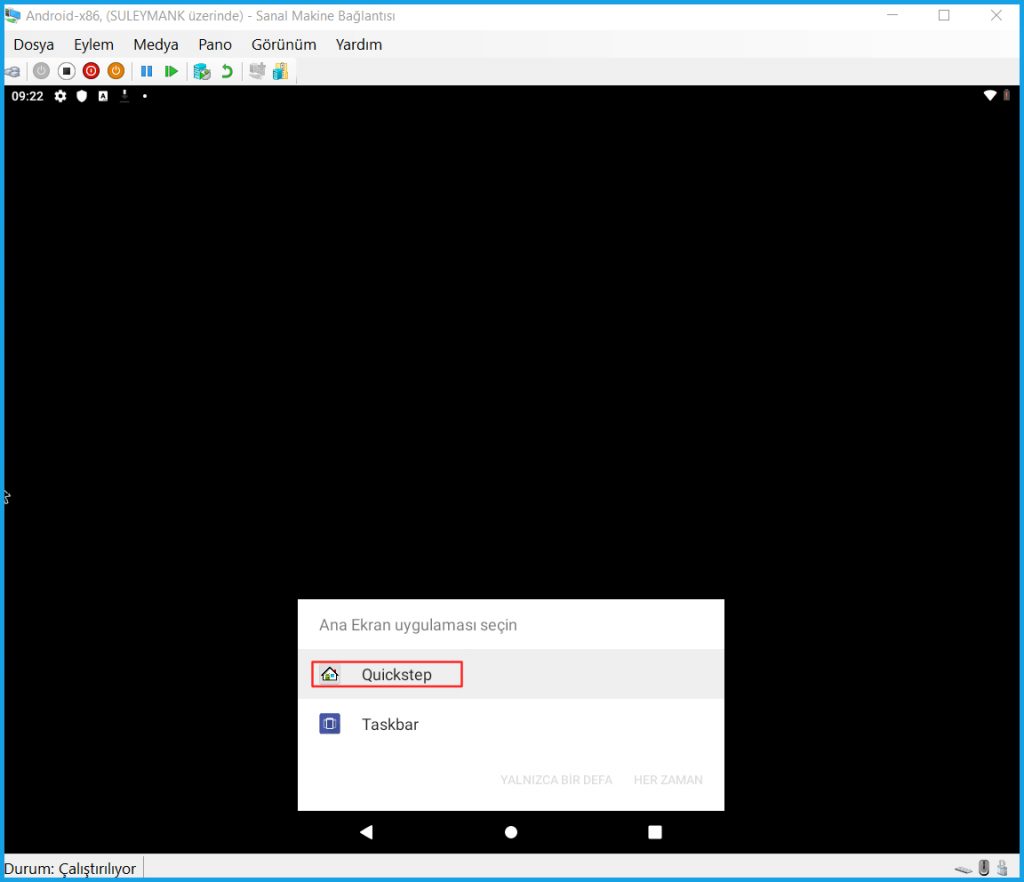Click the virtual machine window title icon
The height and width of the screenshot is (882, 1024).
coord(12,16)
